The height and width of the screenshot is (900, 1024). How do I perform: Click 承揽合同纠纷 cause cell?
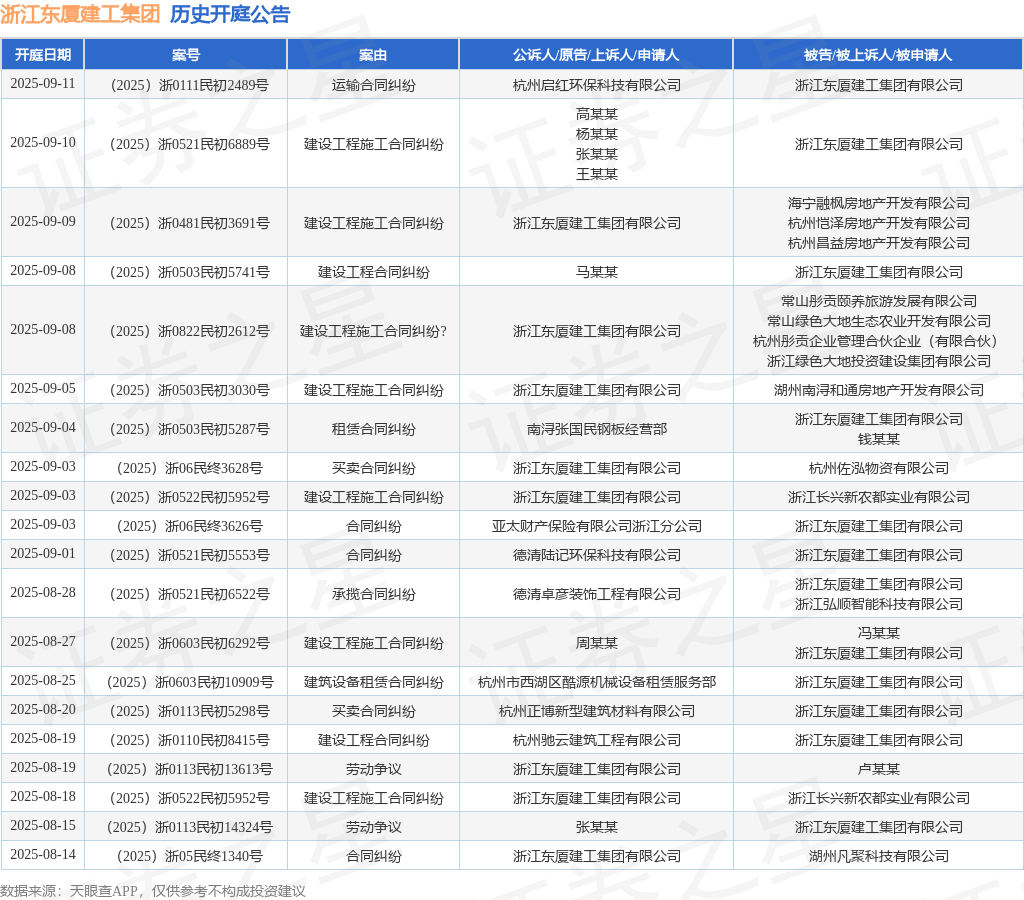coord(374,594)
